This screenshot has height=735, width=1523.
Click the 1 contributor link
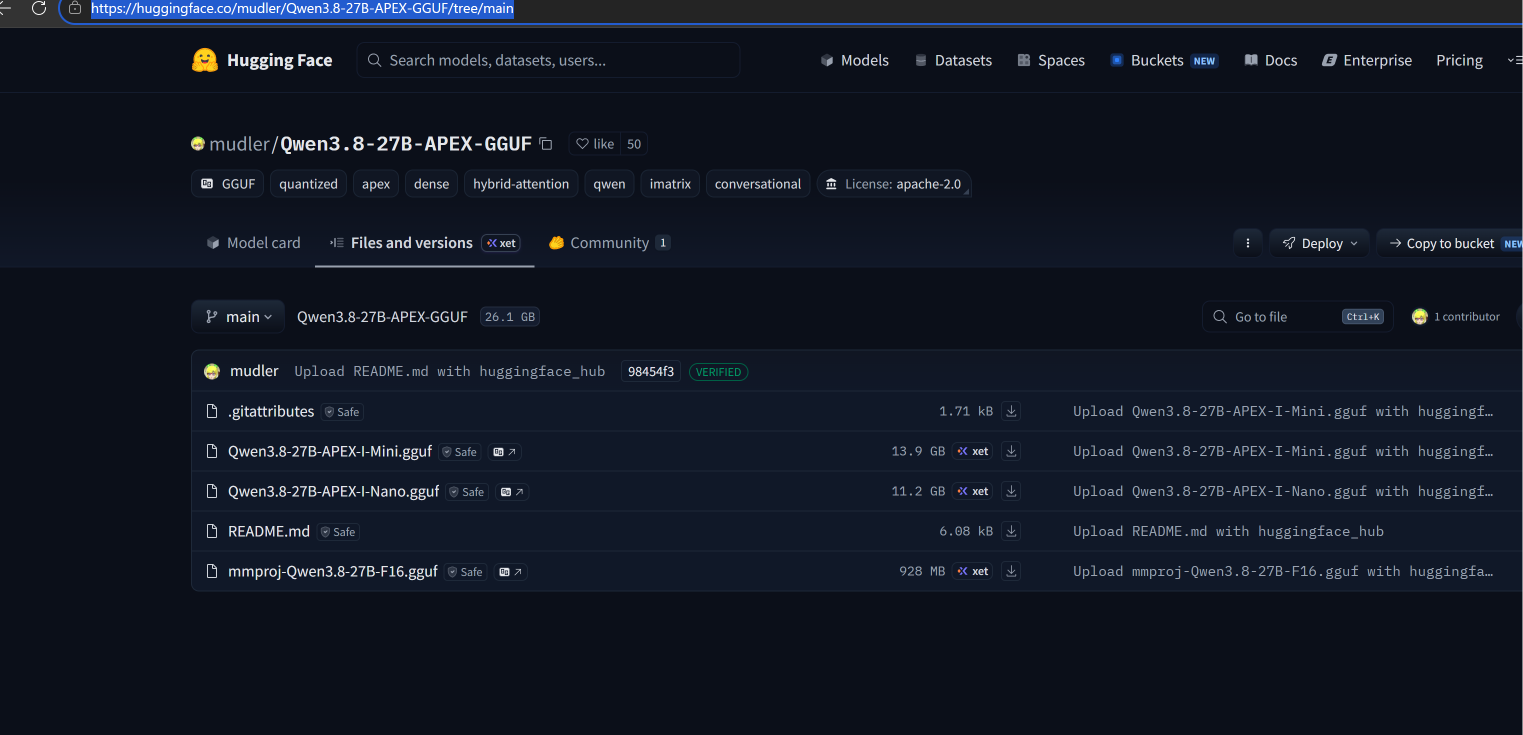[x=1466, y=316]
